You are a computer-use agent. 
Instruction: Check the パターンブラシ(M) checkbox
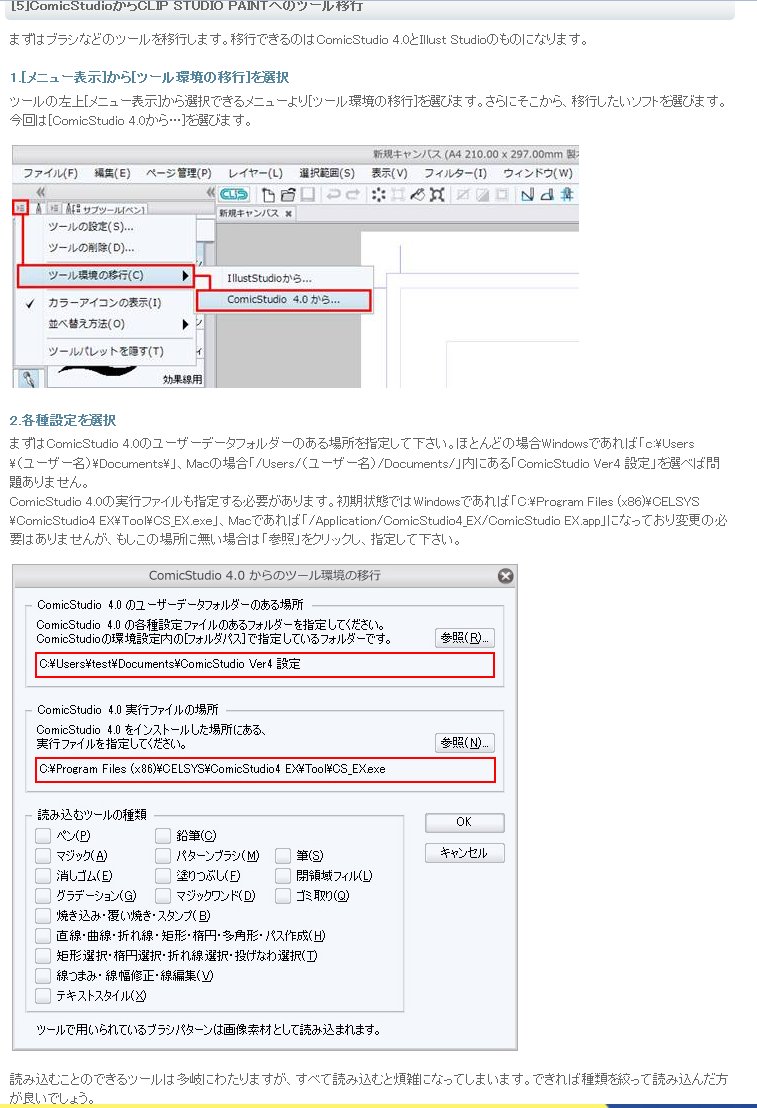(x=163, y=856)
